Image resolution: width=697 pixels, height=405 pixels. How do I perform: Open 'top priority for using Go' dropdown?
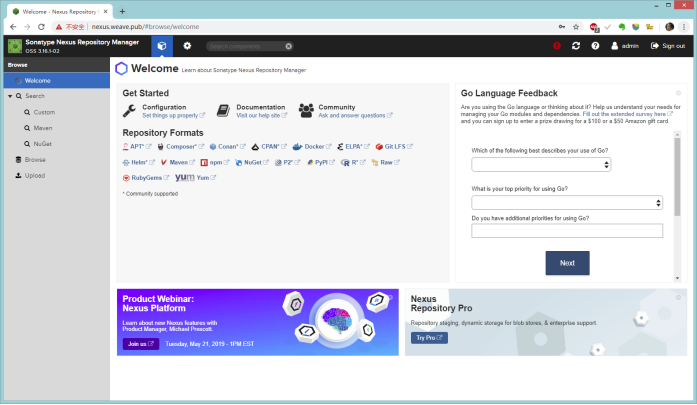tap(567, 203)
